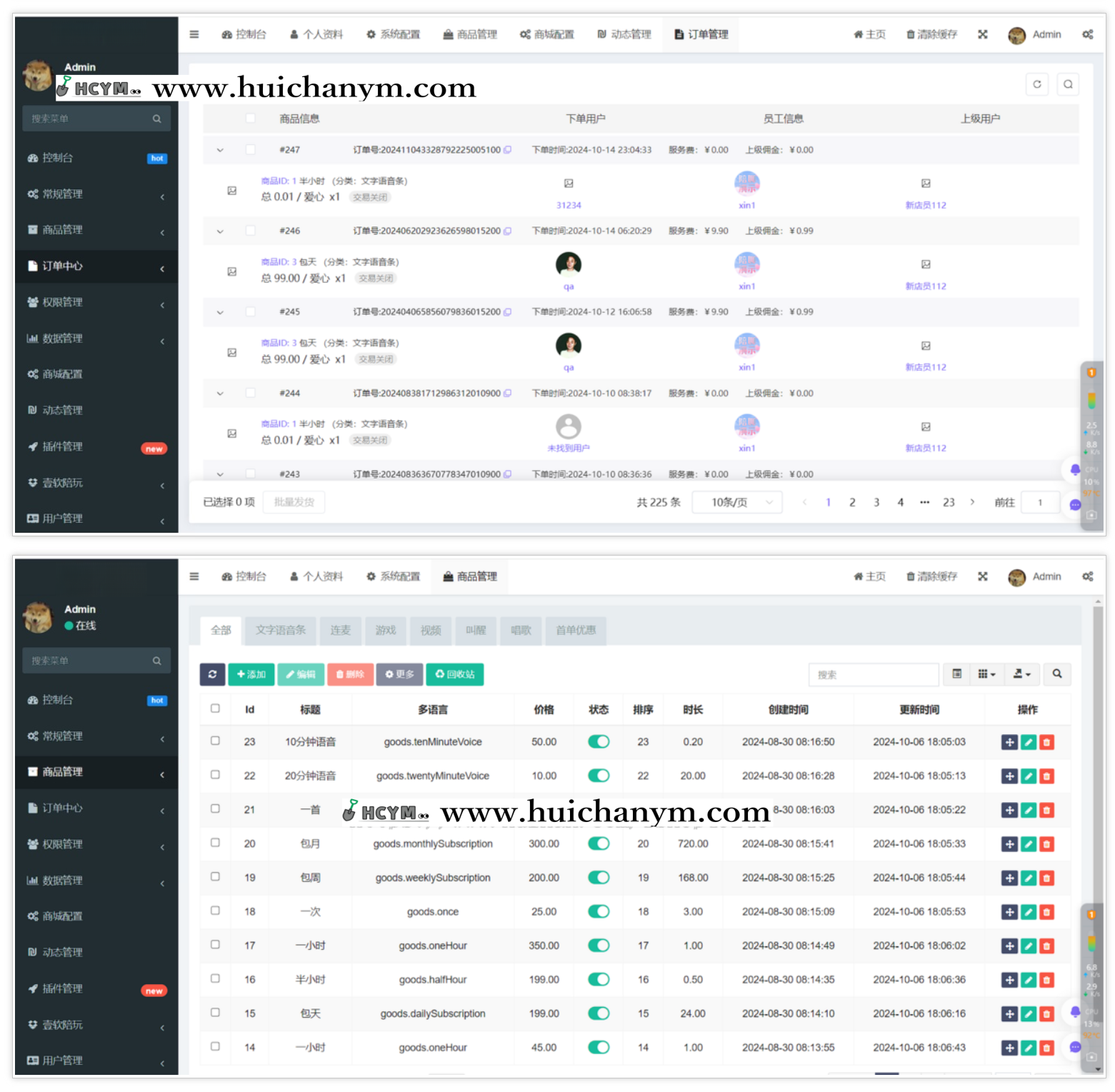1115x1092 pixels.
Task: Click the red delete icon for product Id 22
Action: (x=1046, y=776)
